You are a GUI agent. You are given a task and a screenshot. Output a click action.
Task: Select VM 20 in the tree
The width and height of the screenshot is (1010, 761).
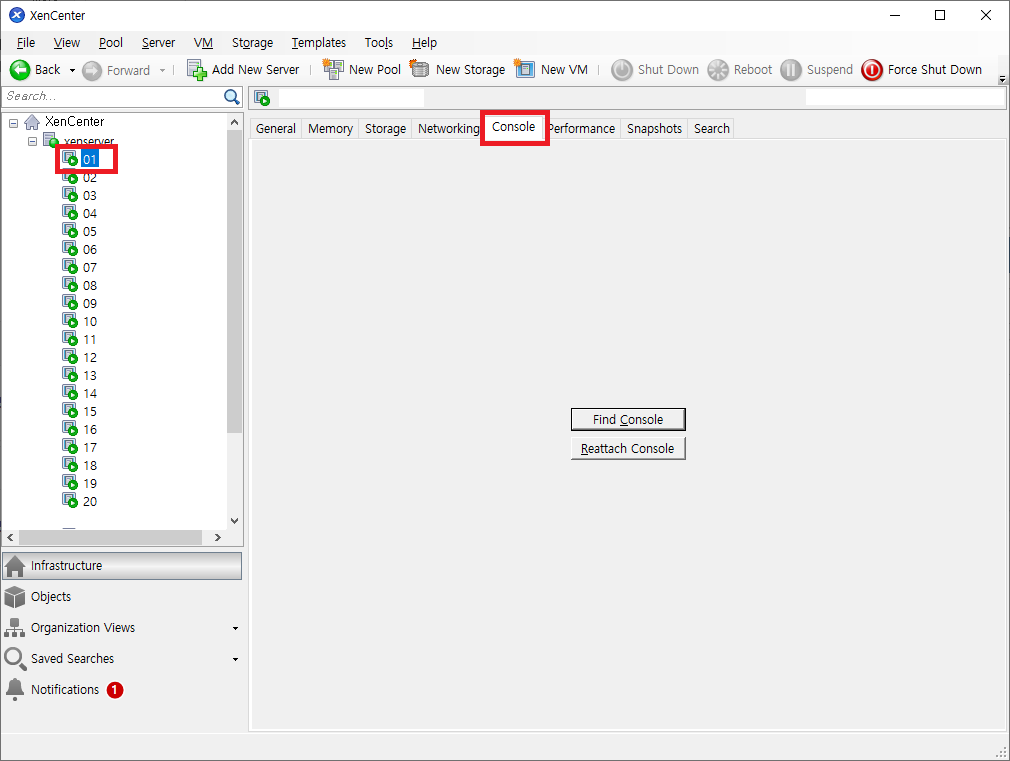pyautogui.click(x=90, y=501)
